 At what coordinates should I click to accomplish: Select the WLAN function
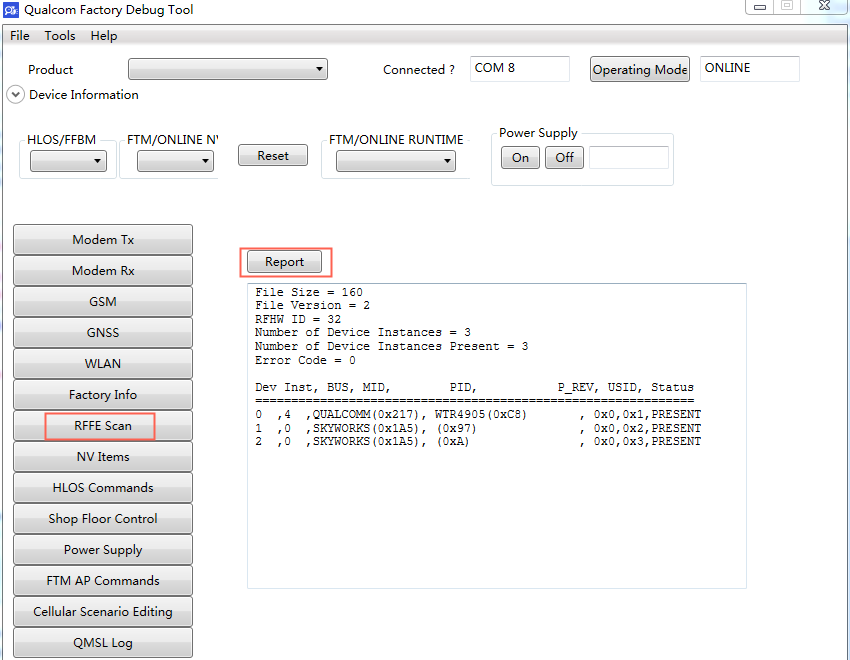click(x=102, y=363)
